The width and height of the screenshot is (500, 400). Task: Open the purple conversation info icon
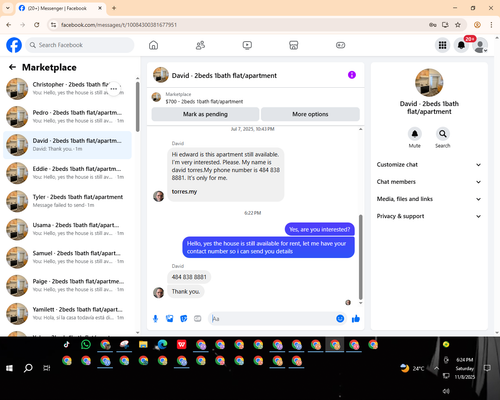click(352, 75)
